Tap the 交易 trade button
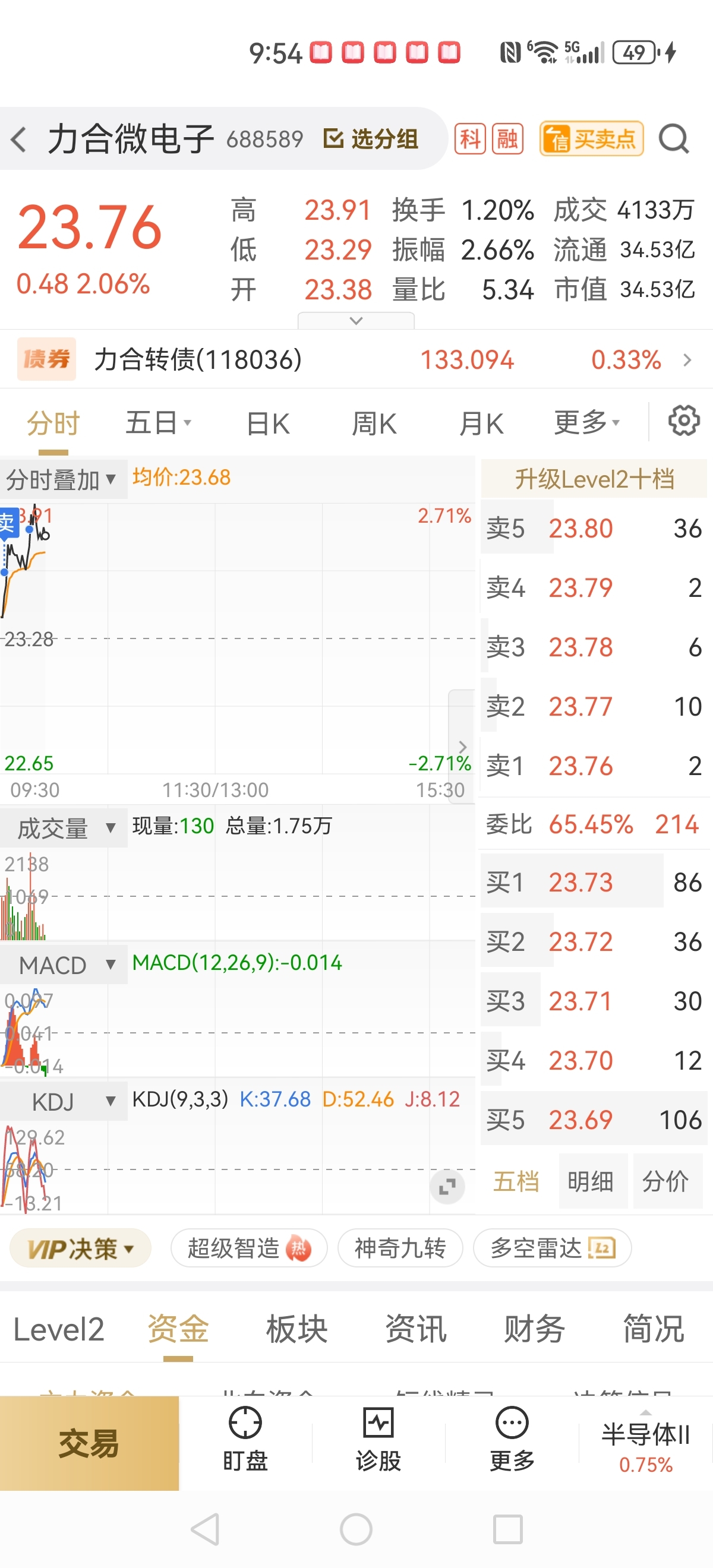Viewport: 713px width, 1568px height. [x=90, y=1443]
